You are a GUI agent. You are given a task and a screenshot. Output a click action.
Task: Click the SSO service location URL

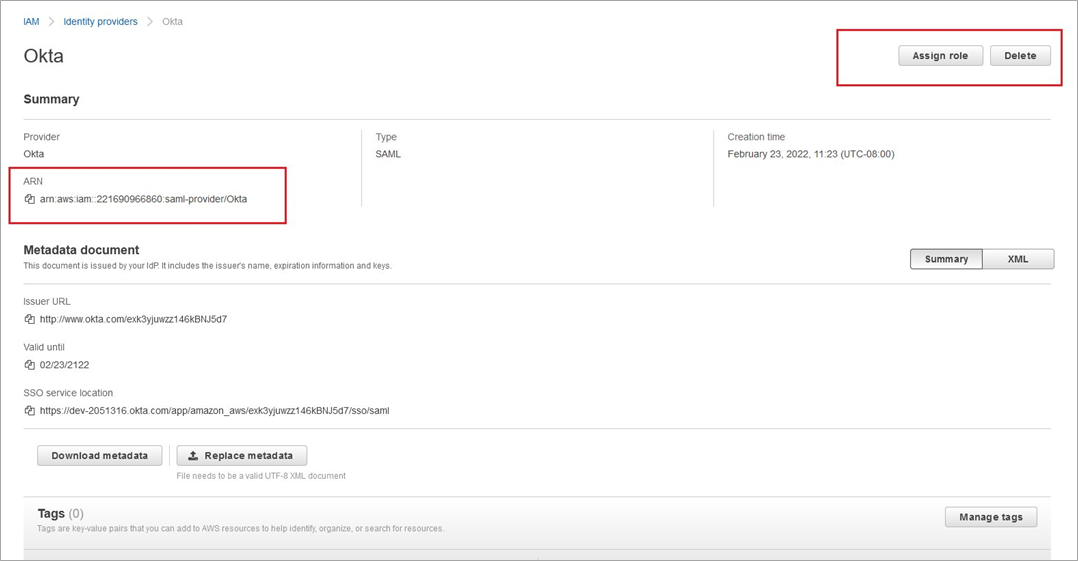(214, 411)
